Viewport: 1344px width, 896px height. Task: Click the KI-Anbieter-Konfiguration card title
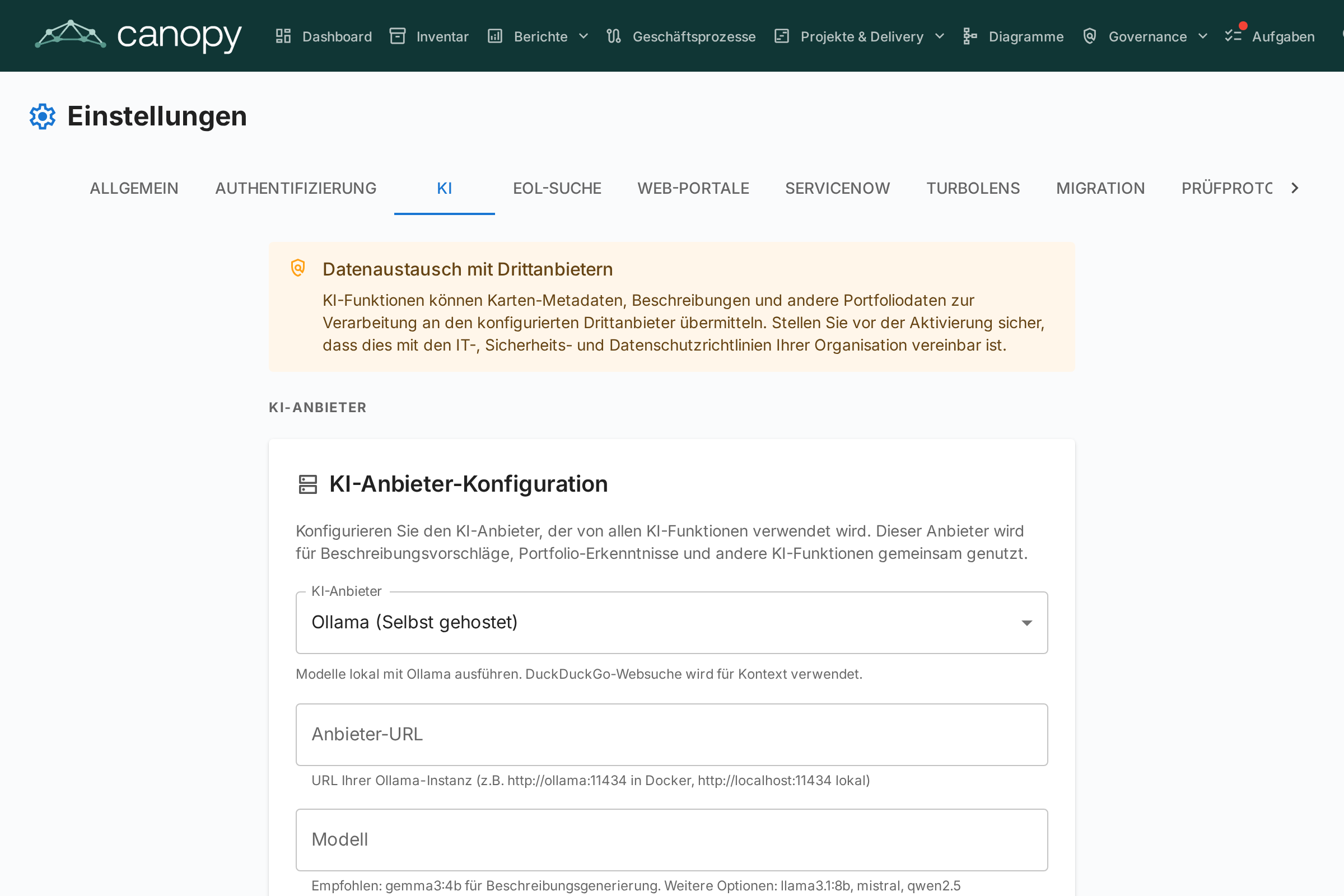coord(469,484)
